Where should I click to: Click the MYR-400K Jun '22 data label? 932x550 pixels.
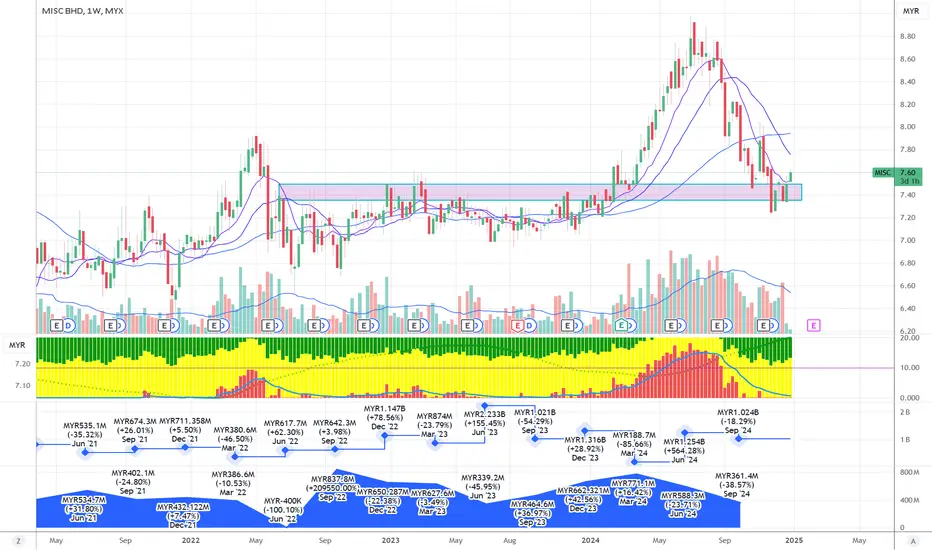pyautogui.click(x=283, y=510)
